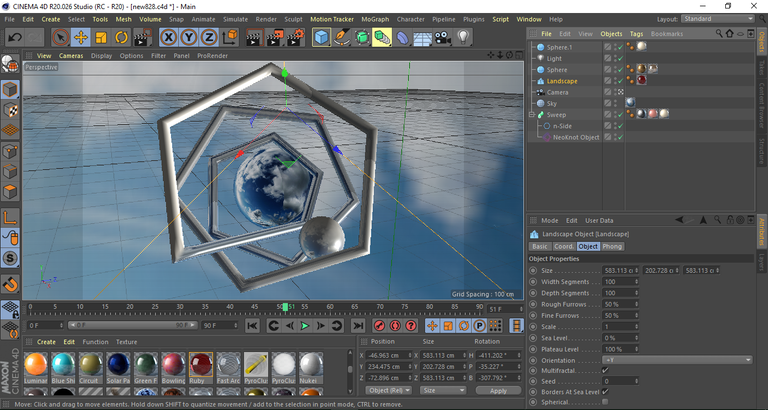
Task: Go to start of timeline
Action: 252,325
